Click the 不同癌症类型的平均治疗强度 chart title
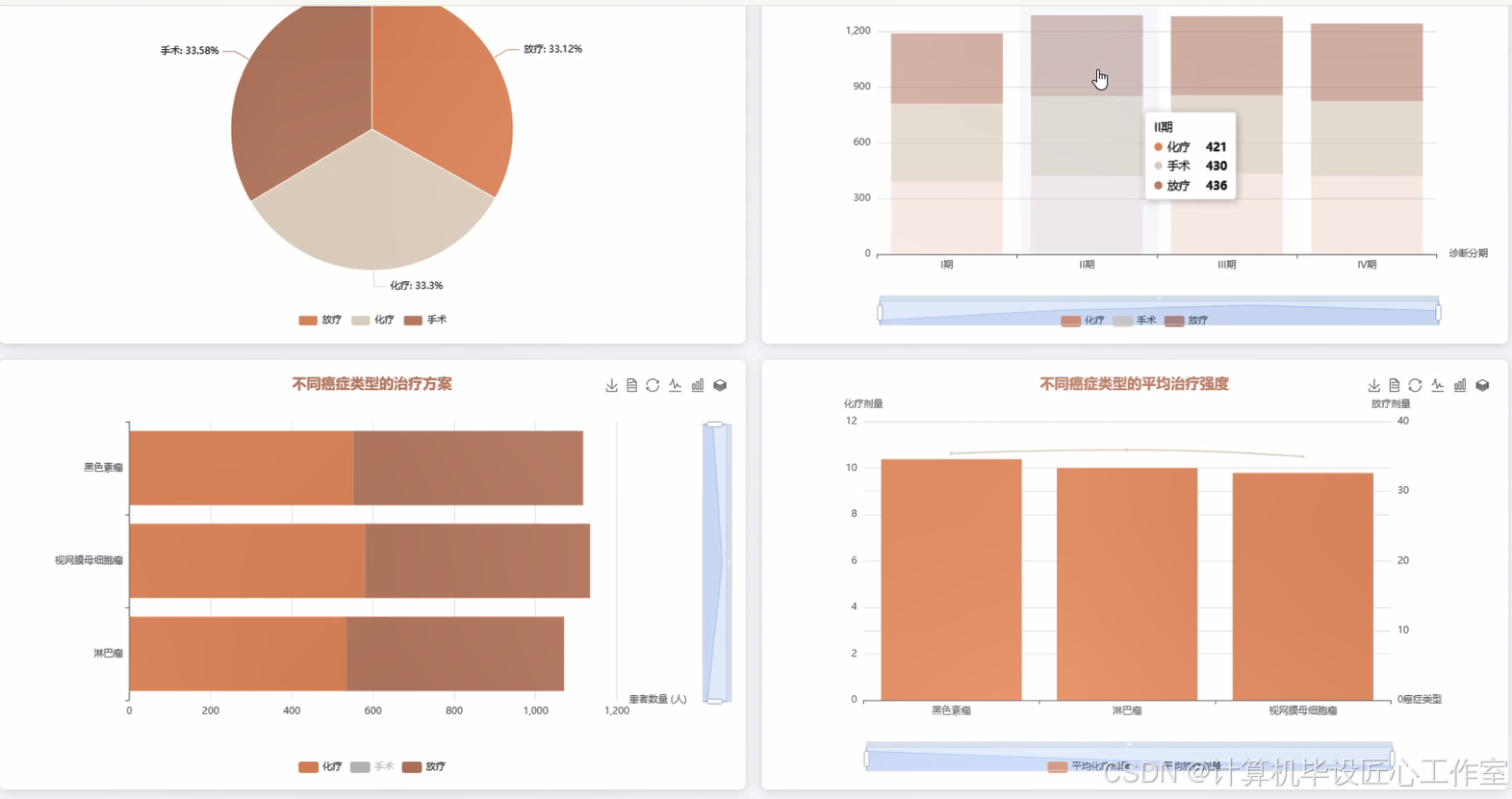1512x799 pixels. 1134,384
